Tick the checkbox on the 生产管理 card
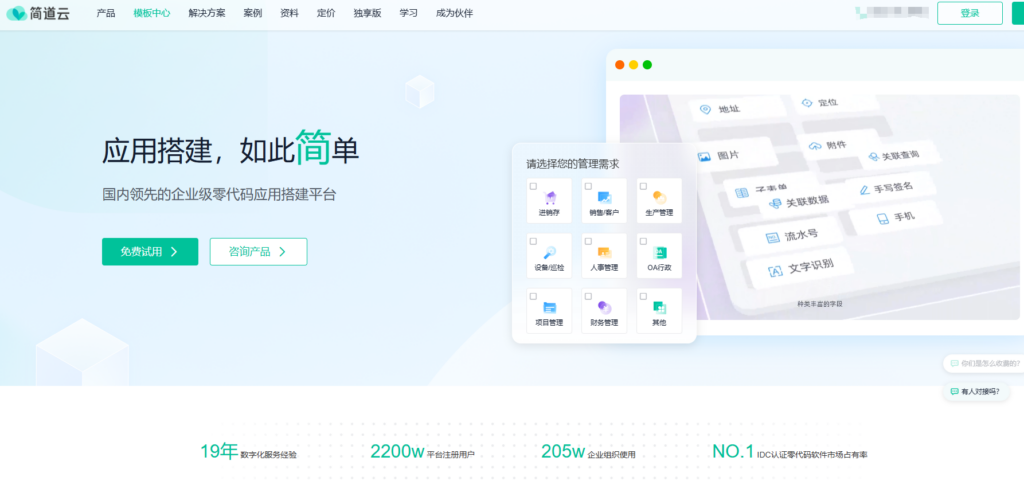Image resolution: width=1024 pixels, height=504 pixels. pos(643,186)
